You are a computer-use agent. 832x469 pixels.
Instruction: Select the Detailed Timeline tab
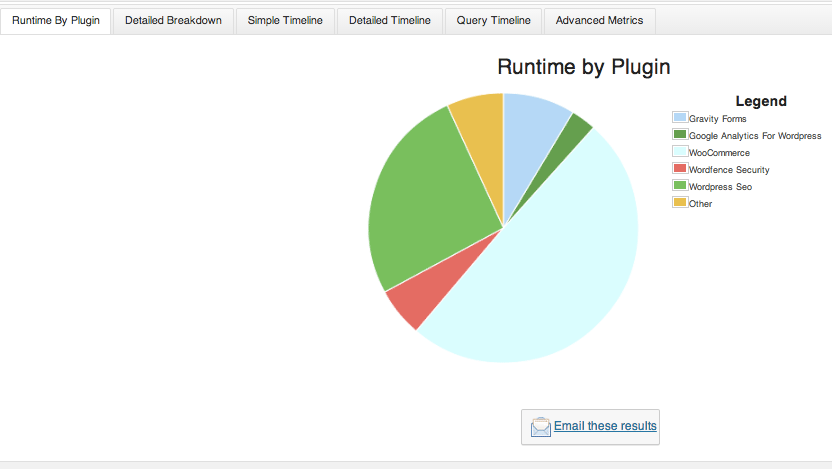389,21
